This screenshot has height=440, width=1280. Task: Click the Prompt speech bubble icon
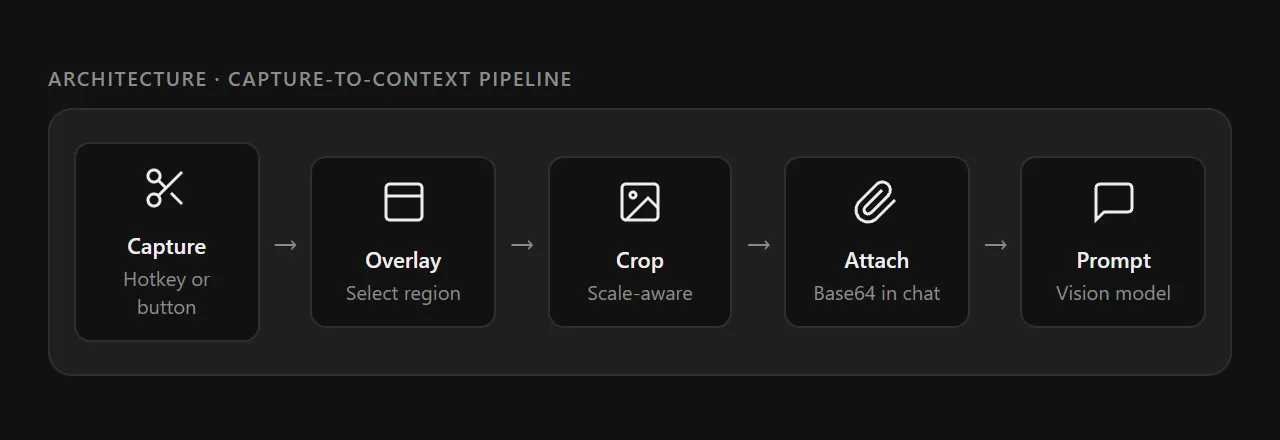pyautogui.click(x=1113, y=201)
